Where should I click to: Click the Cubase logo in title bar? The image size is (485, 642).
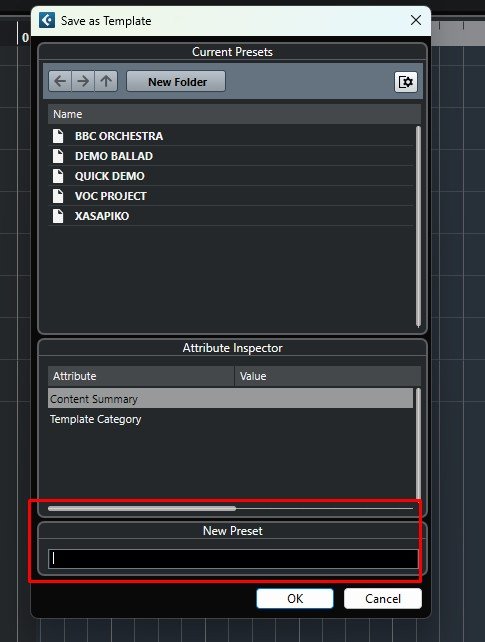tap(47, 20)
